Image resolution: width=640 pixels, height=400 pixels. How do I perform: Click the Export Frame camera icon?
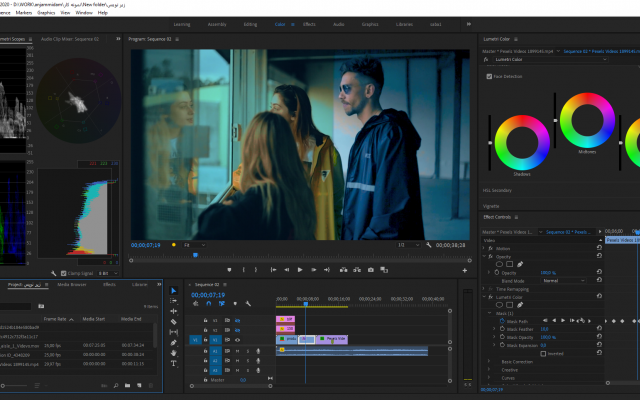point(371,270)
